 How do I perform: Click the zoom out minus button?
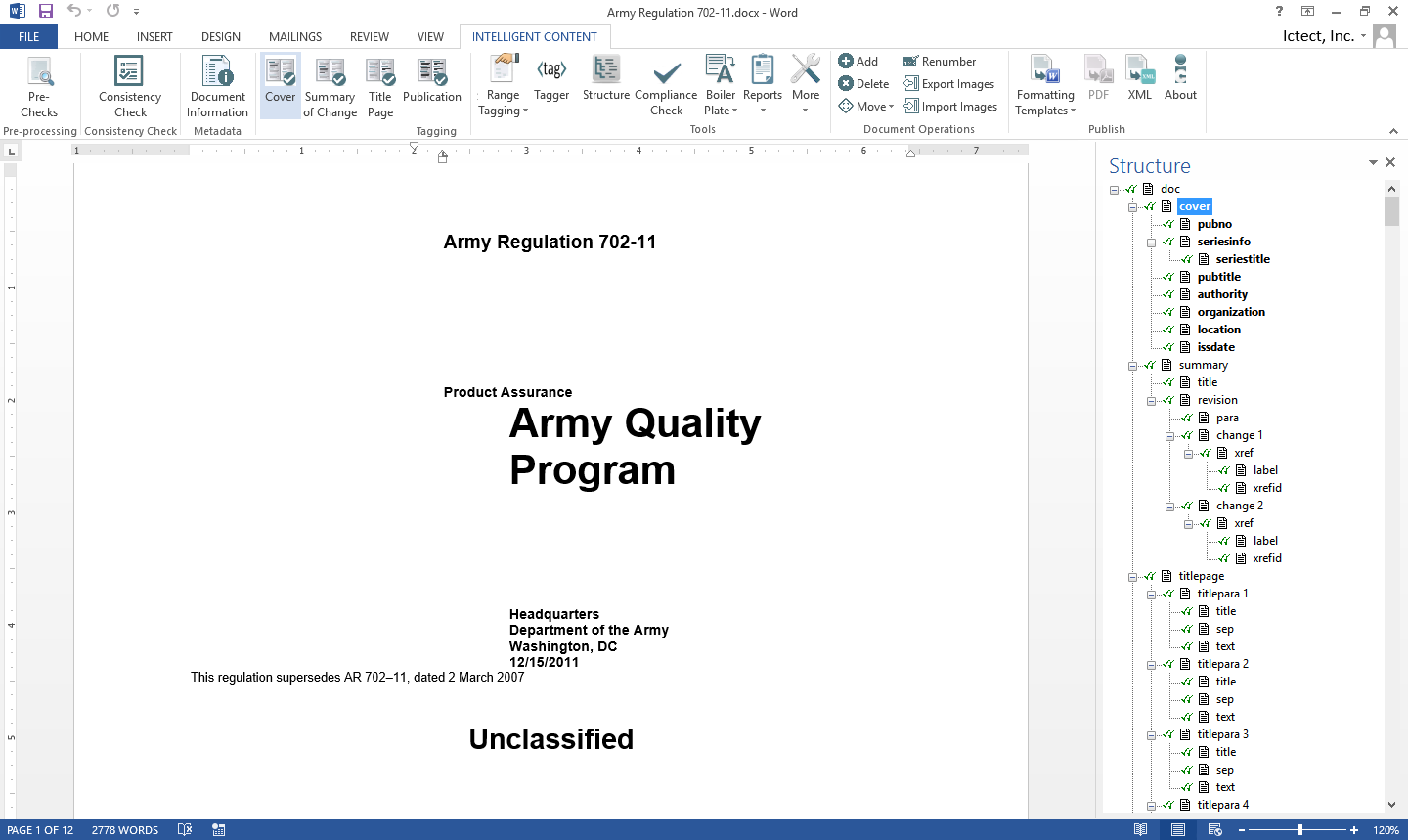tap(1242, 829)
